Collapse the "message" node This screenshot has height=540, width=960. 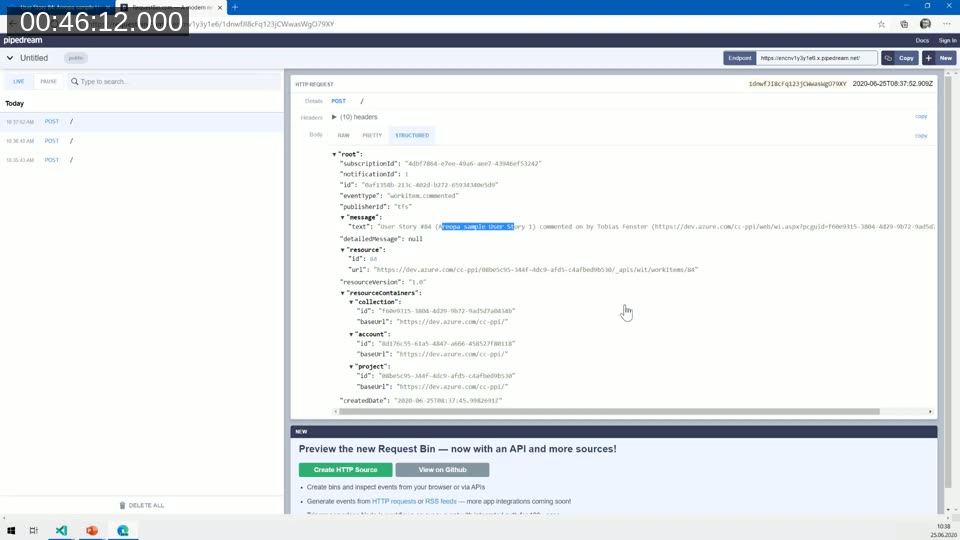coord(343,217)
